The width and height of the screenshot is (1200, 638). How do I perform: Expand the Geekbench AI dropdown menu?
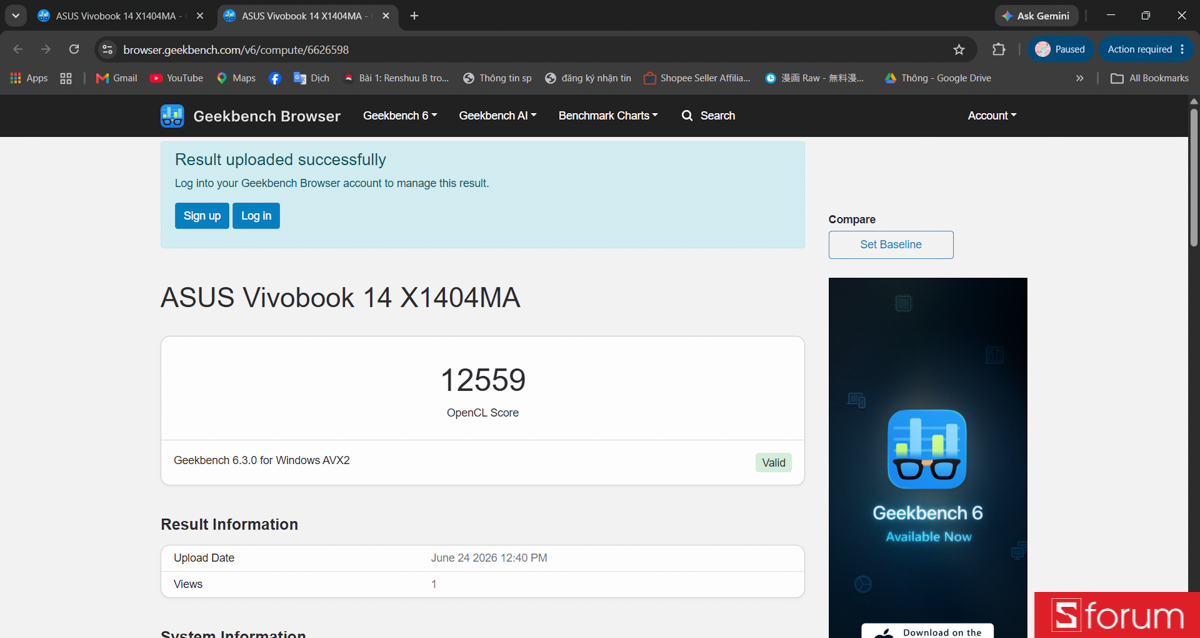click(498, 116)
